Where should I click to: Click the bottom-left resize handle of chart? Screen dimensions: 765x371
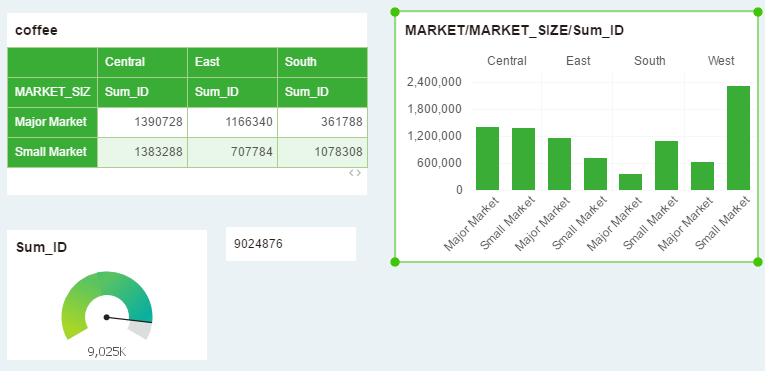click(x=395, y=262)
